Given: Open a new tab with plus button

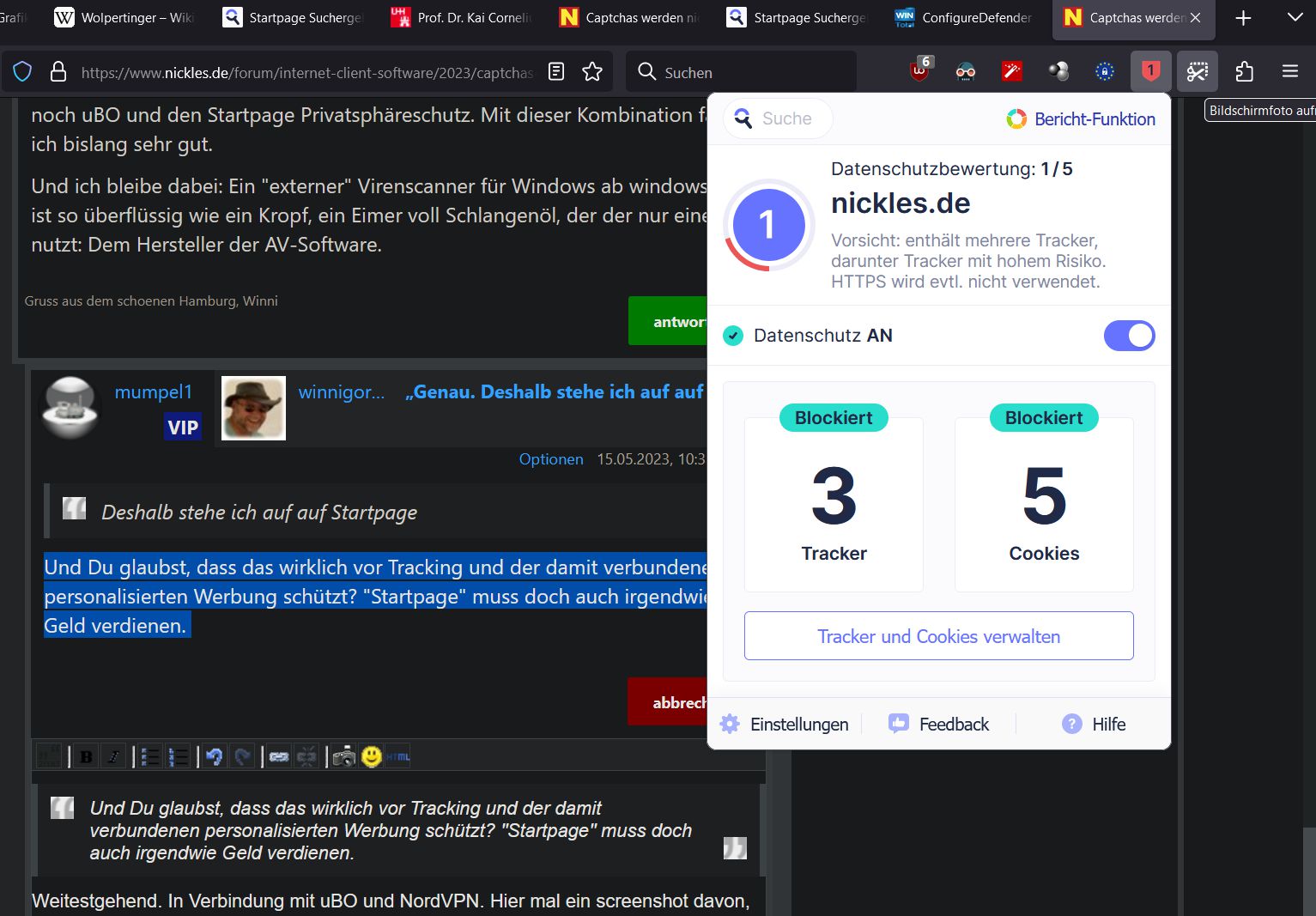Looking at the screenshot, I should tap(1243, 17).
